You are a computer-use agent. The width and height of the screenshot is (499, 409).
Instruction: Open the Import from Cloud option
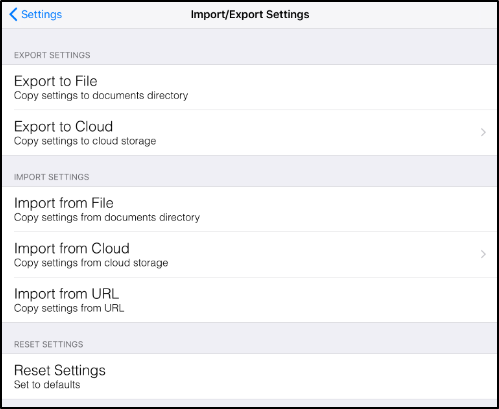tap(249, 255)
